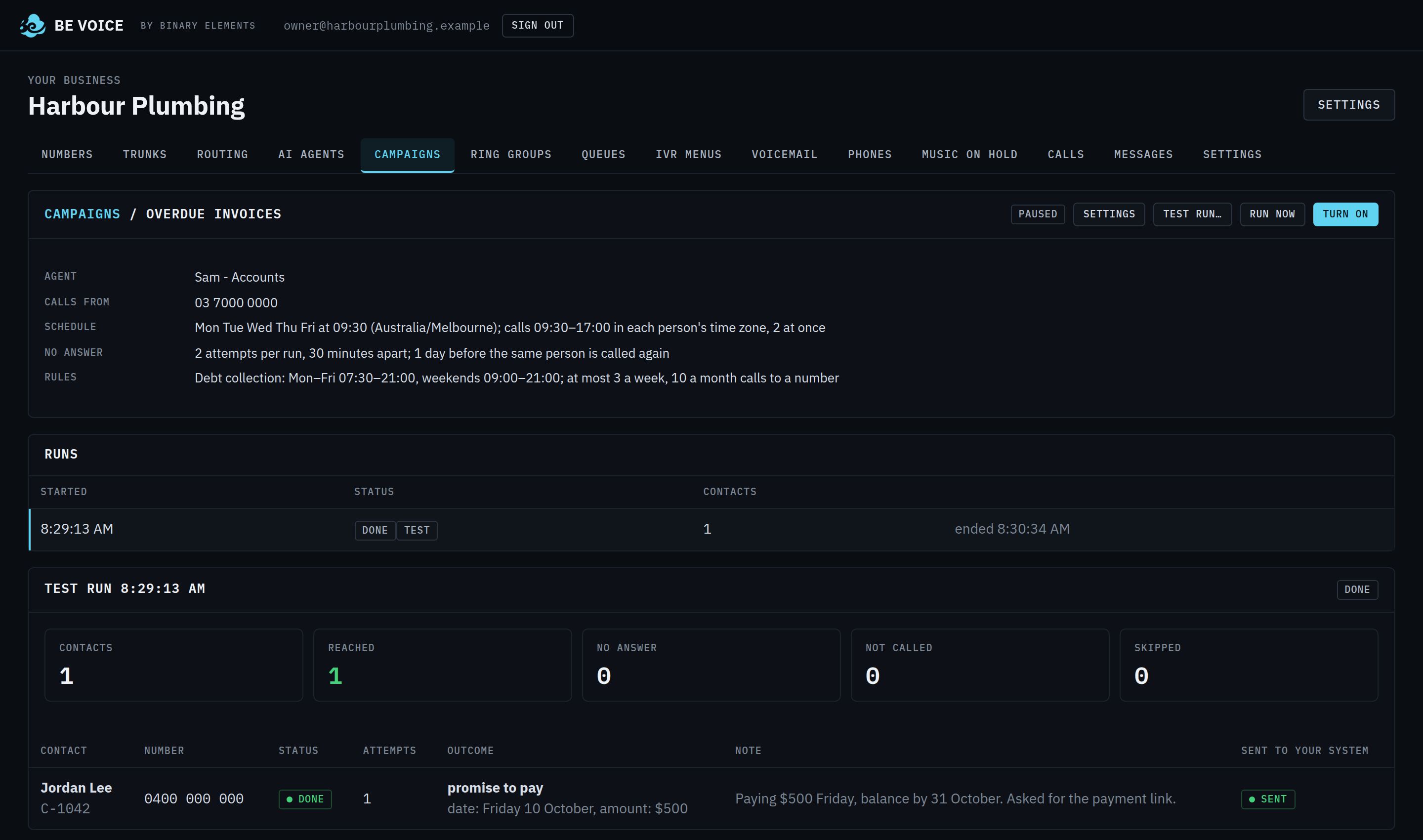Click the note about paying $500 Friday

pos(955,798)
